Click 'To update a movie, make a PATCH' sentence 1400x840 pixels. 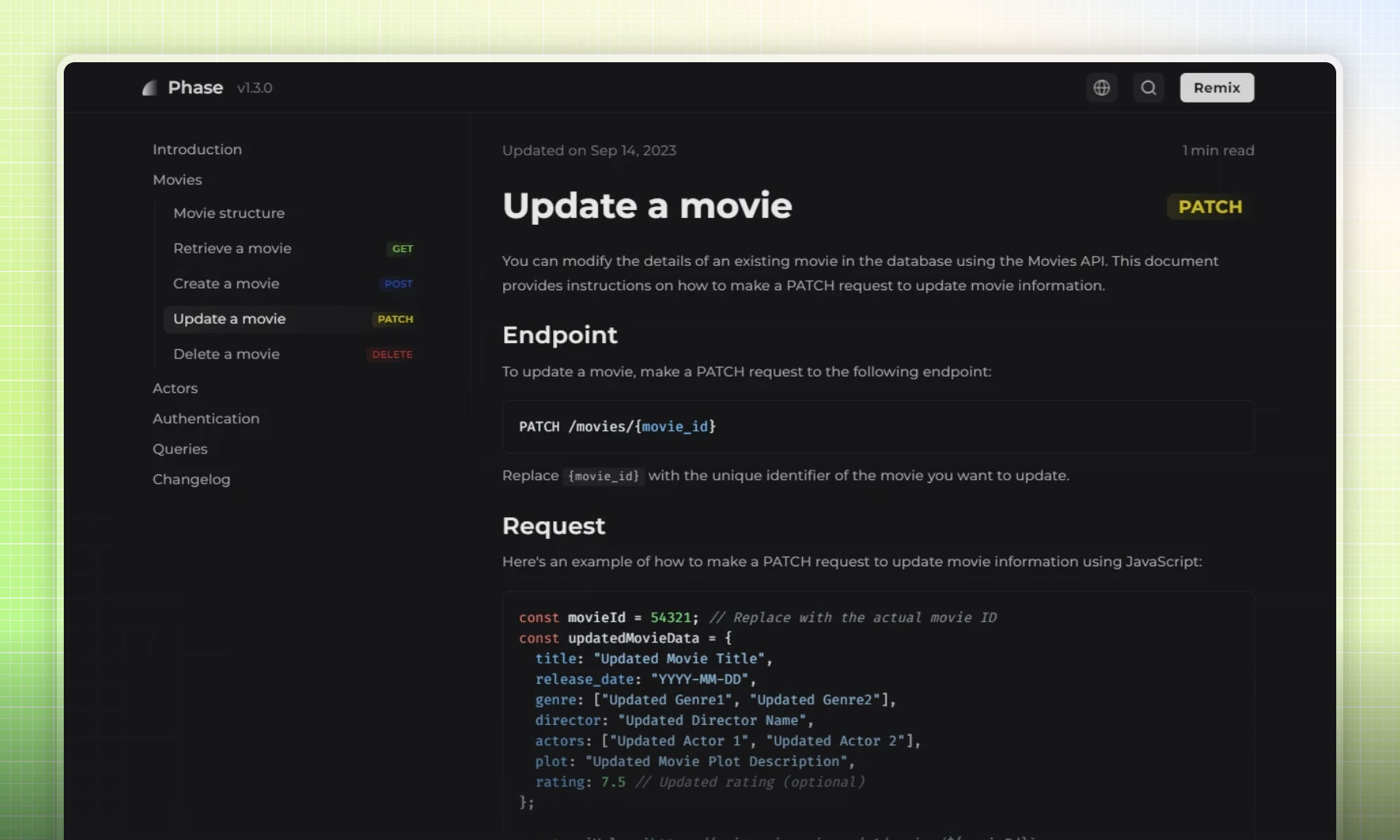(x=747, y=372)
